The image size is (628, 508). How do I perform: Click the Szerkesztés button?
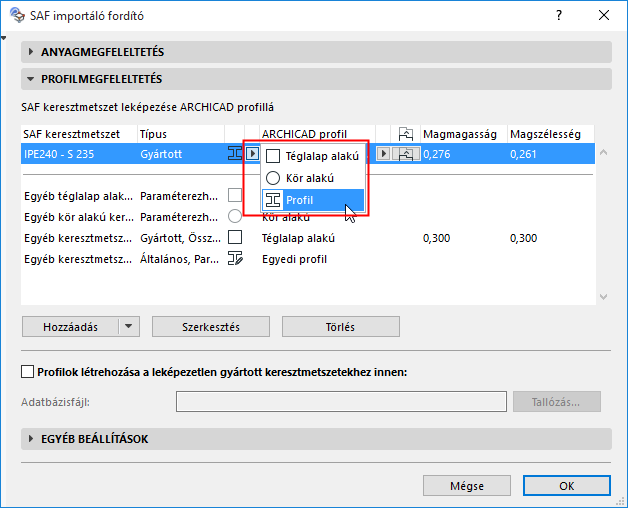click(211, 327)
